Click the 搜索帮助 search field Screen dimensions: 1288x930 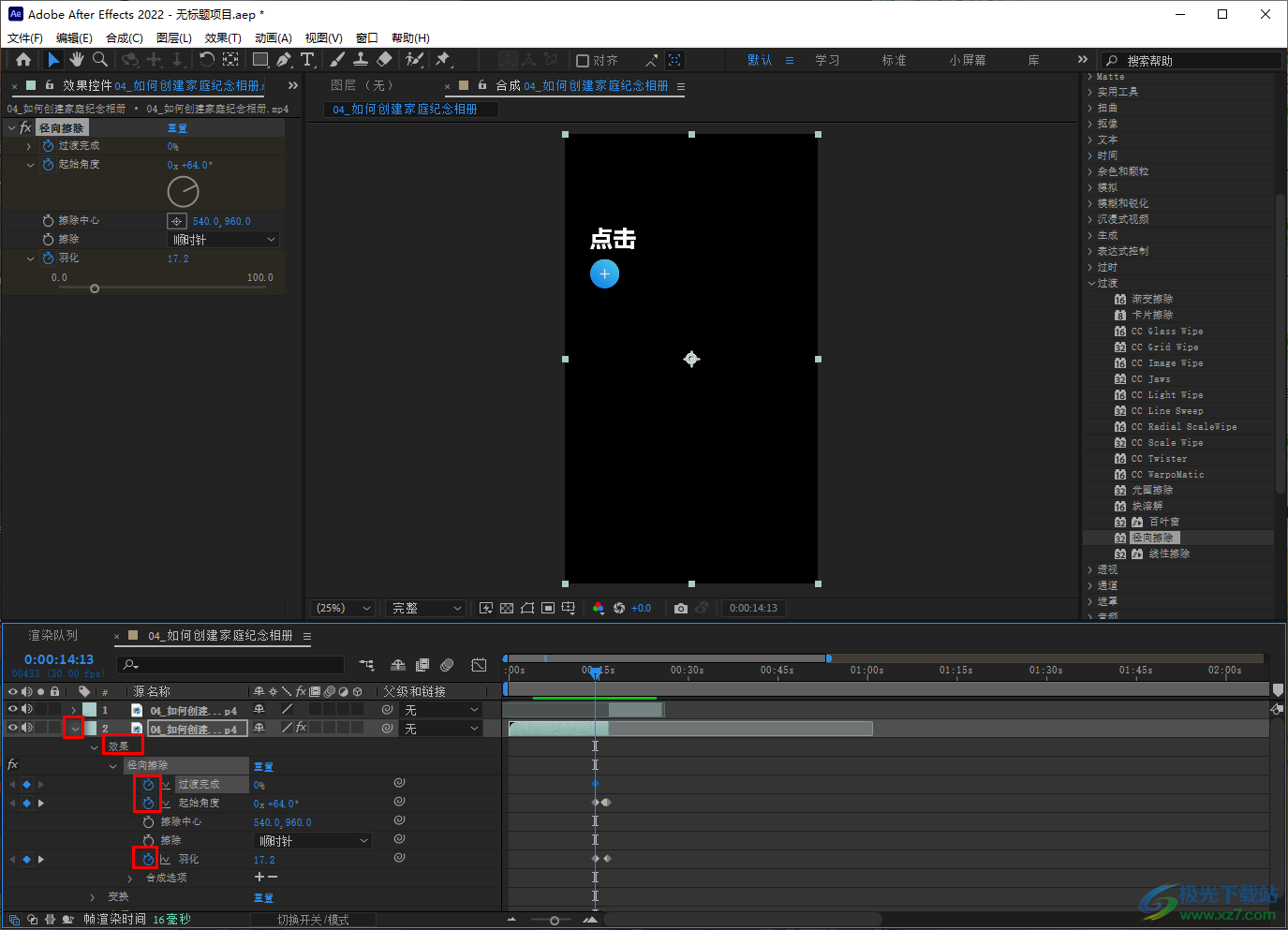[1192, 61]
